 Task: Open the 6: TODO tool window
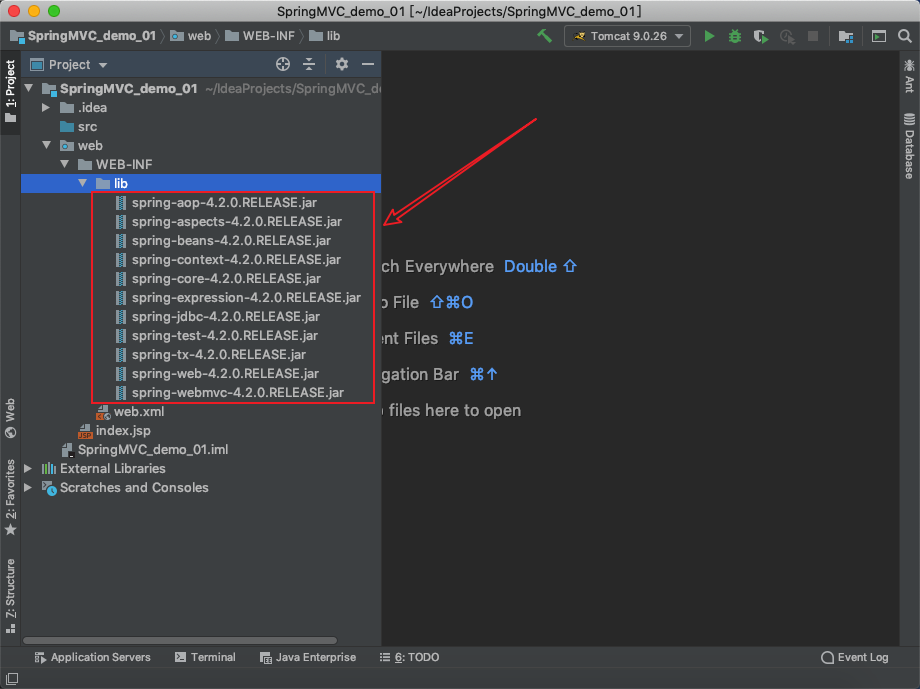click(x=410, y=657)
